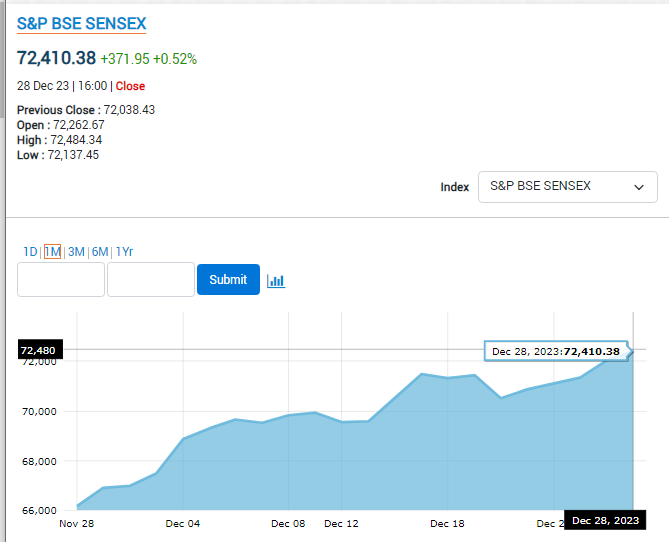
Task: Click the black Dec 28, 2023 date marker
Action: (x=603, y=522)
